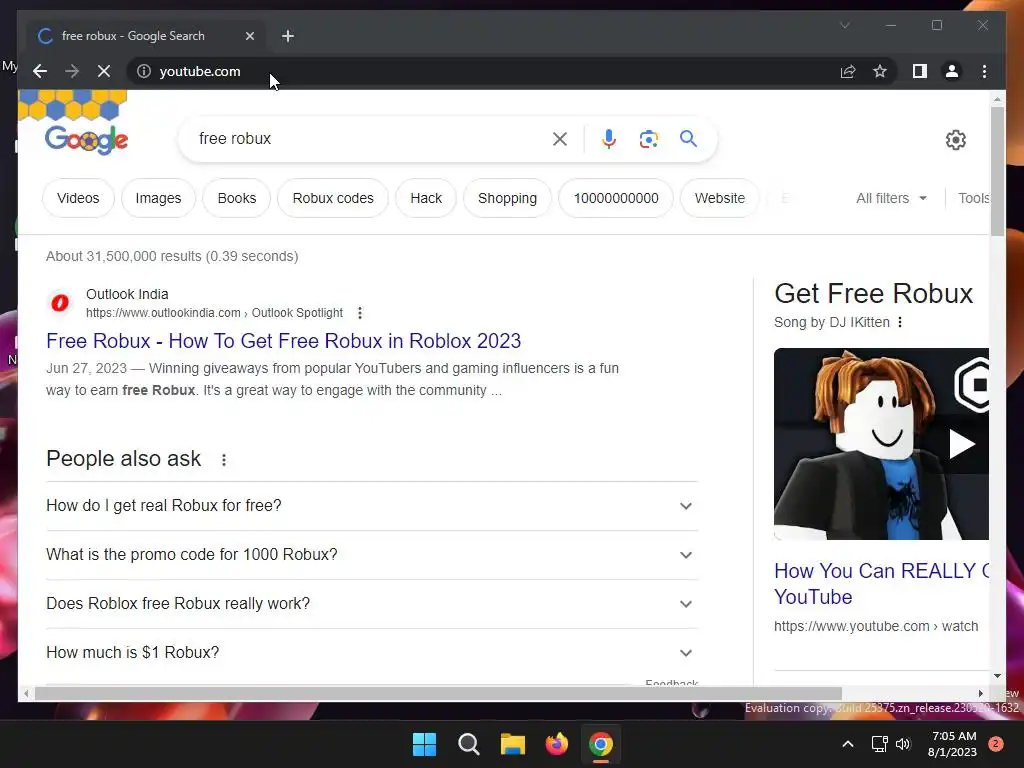This screenshot has height=768, width=1024.
Task: Search by image with the lens icon
Action: 648,139
